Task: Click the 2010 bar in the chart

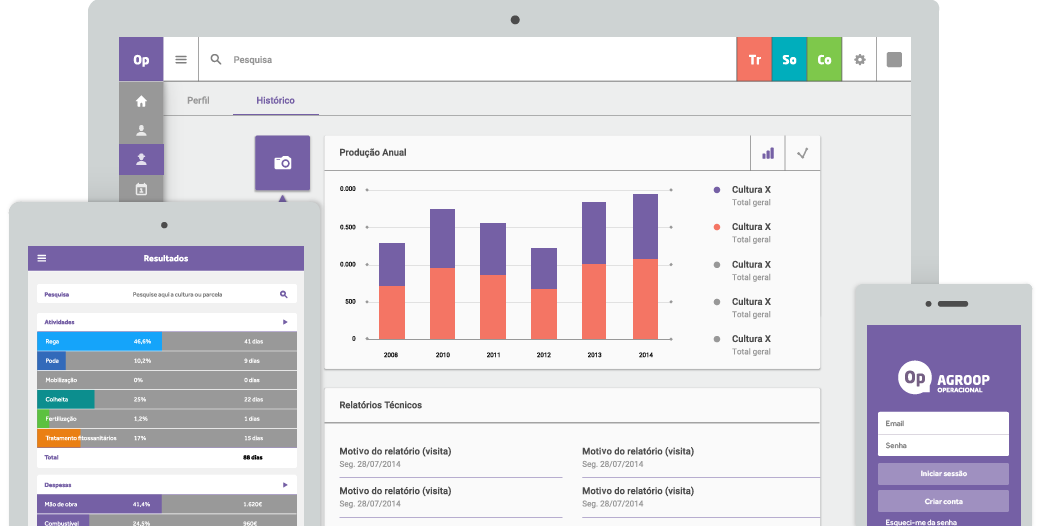Action: click(x=442, y=274)
